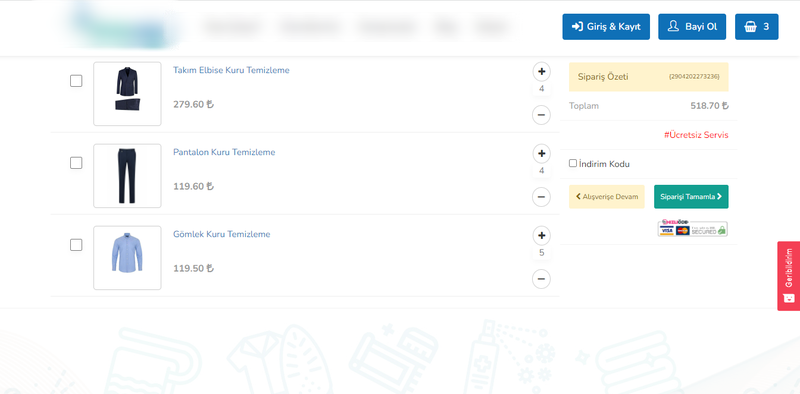Click the Bayi Ol button

click(x=692, y=27)
